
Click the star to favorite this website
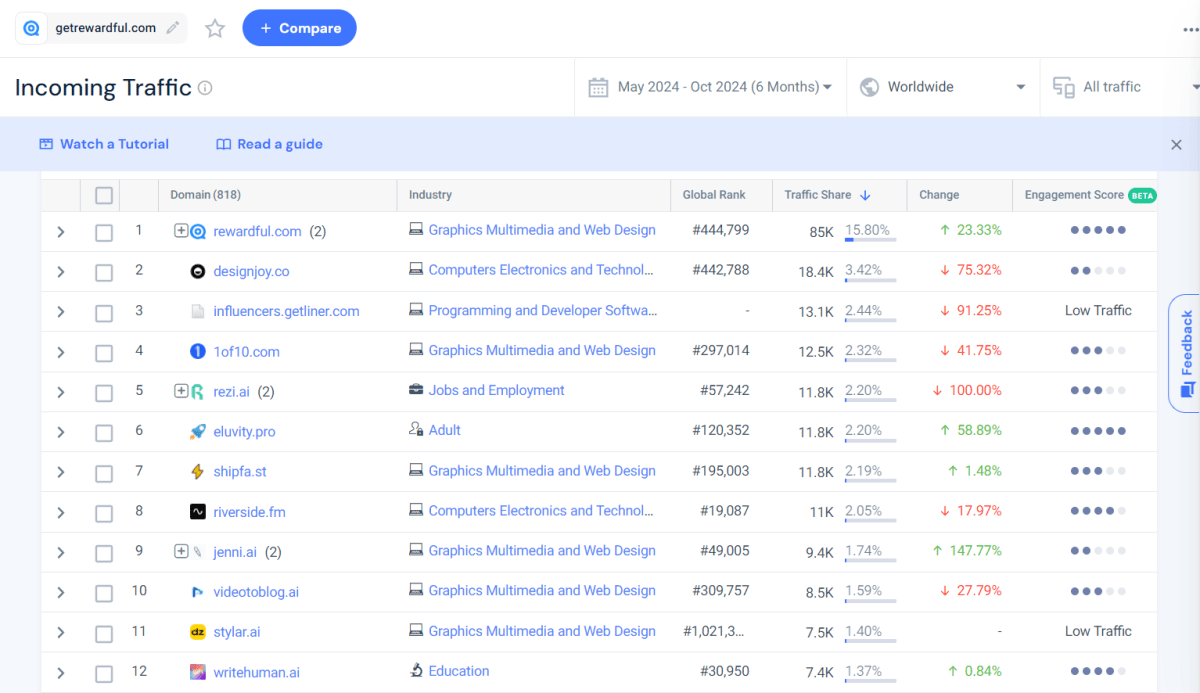[x=214, y=28]
